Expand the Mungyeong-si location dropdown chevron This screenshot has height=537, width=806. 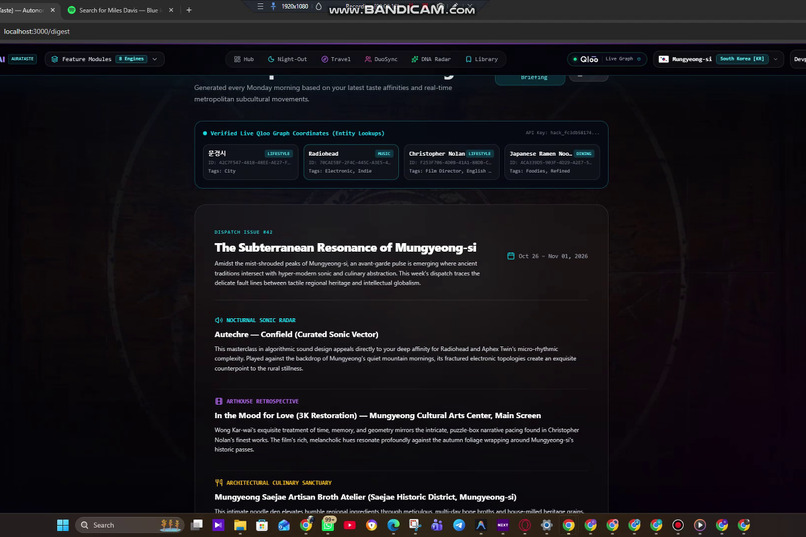776,59
